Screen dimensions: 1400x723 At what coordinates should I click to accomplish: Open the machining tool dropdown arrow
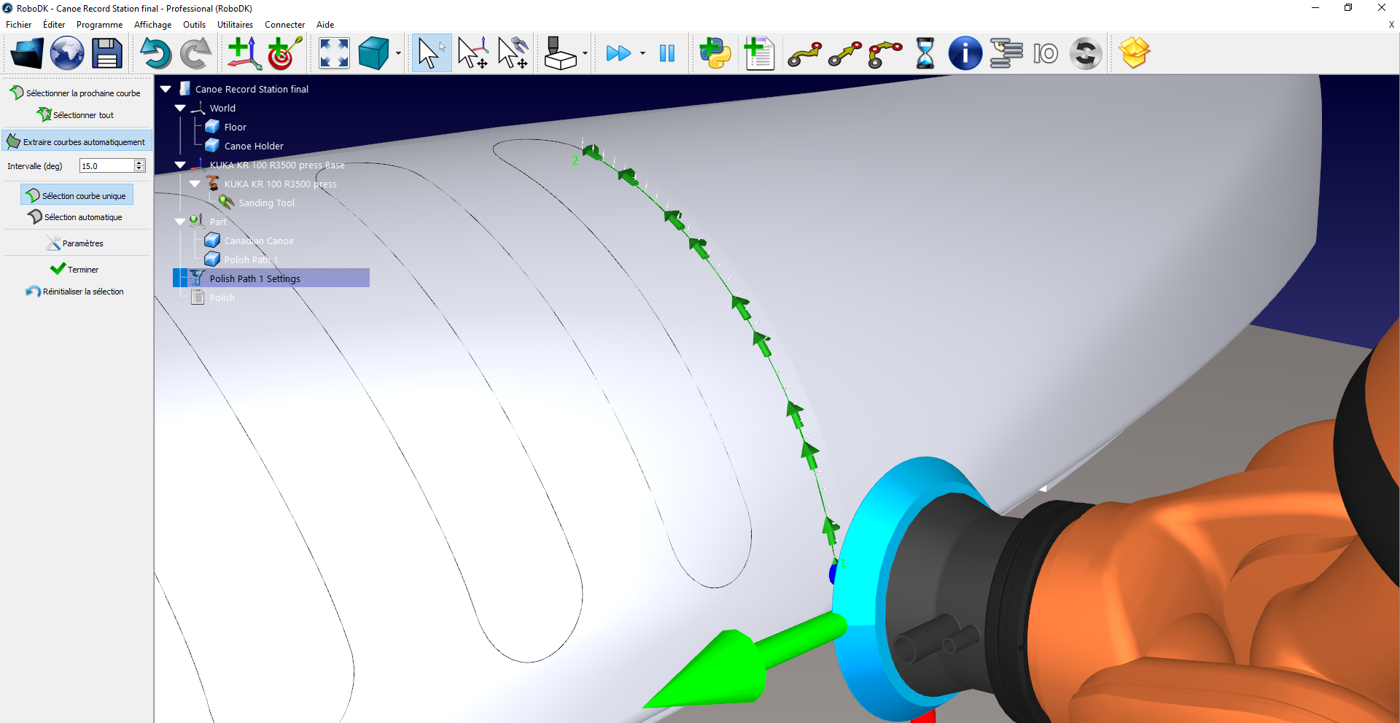pyautogui.click(x=585, y=54)
